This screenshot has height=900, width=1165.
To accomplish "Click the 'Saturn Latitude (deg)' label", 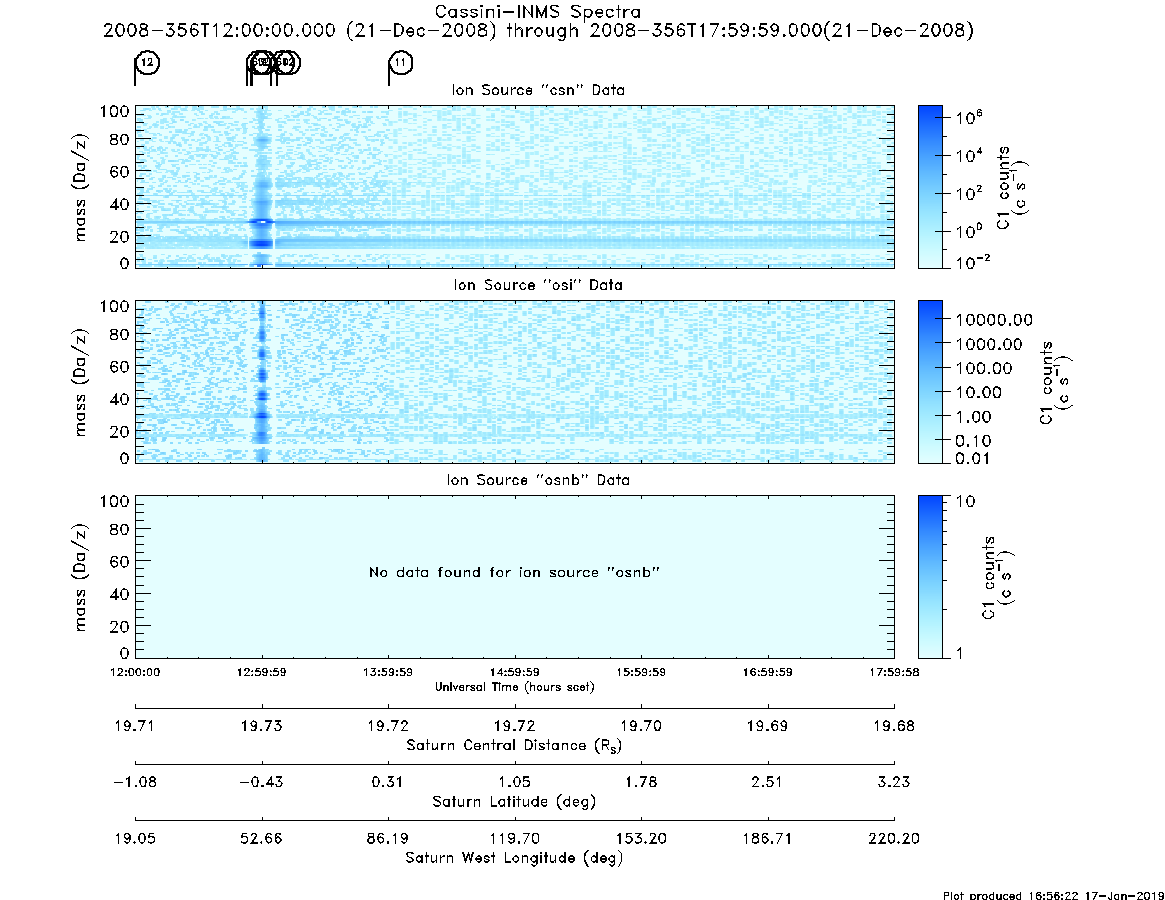I will click(x=514, y=802).
